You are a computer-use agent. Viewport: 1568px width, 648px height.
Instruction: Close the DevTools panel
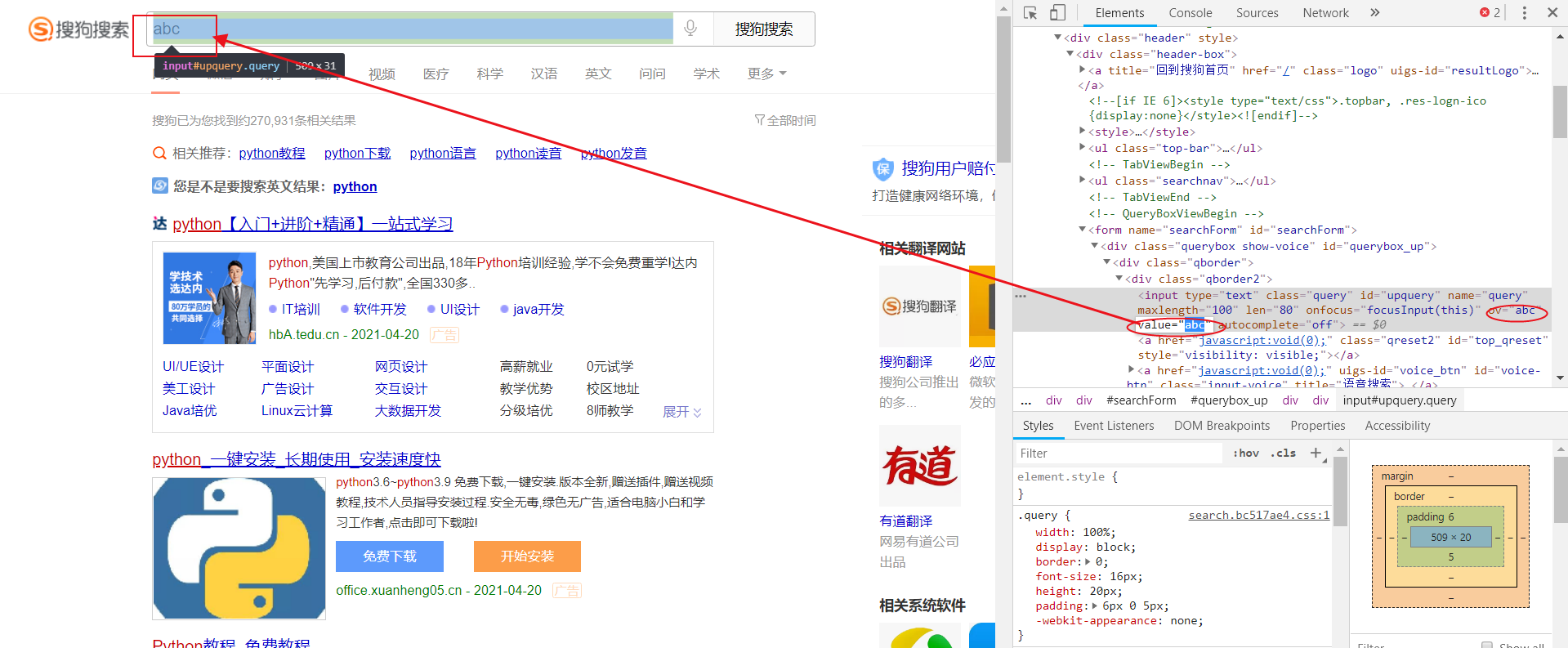[x=1552, y=12]
